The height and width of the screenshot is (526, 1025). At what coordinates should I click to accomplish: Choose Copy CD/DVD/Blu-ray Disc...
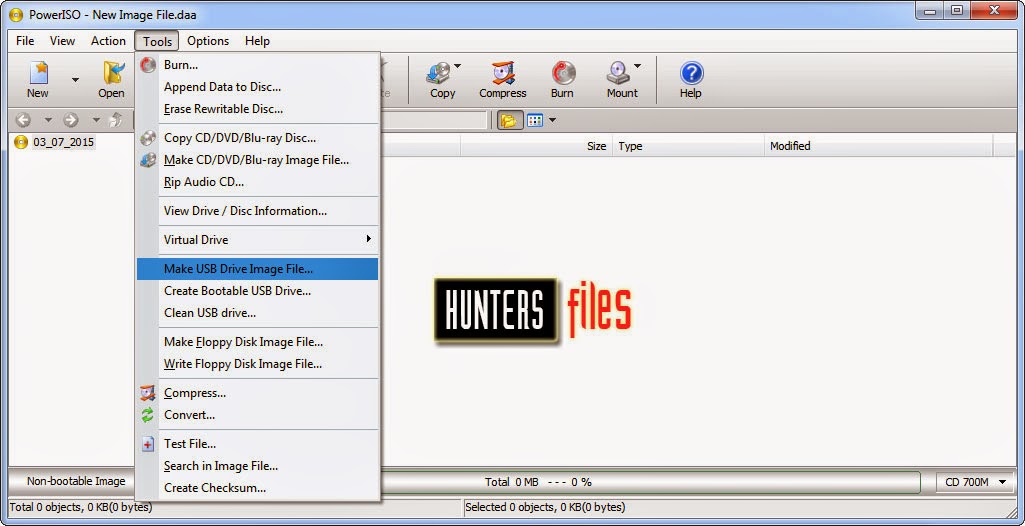(258, 138)
